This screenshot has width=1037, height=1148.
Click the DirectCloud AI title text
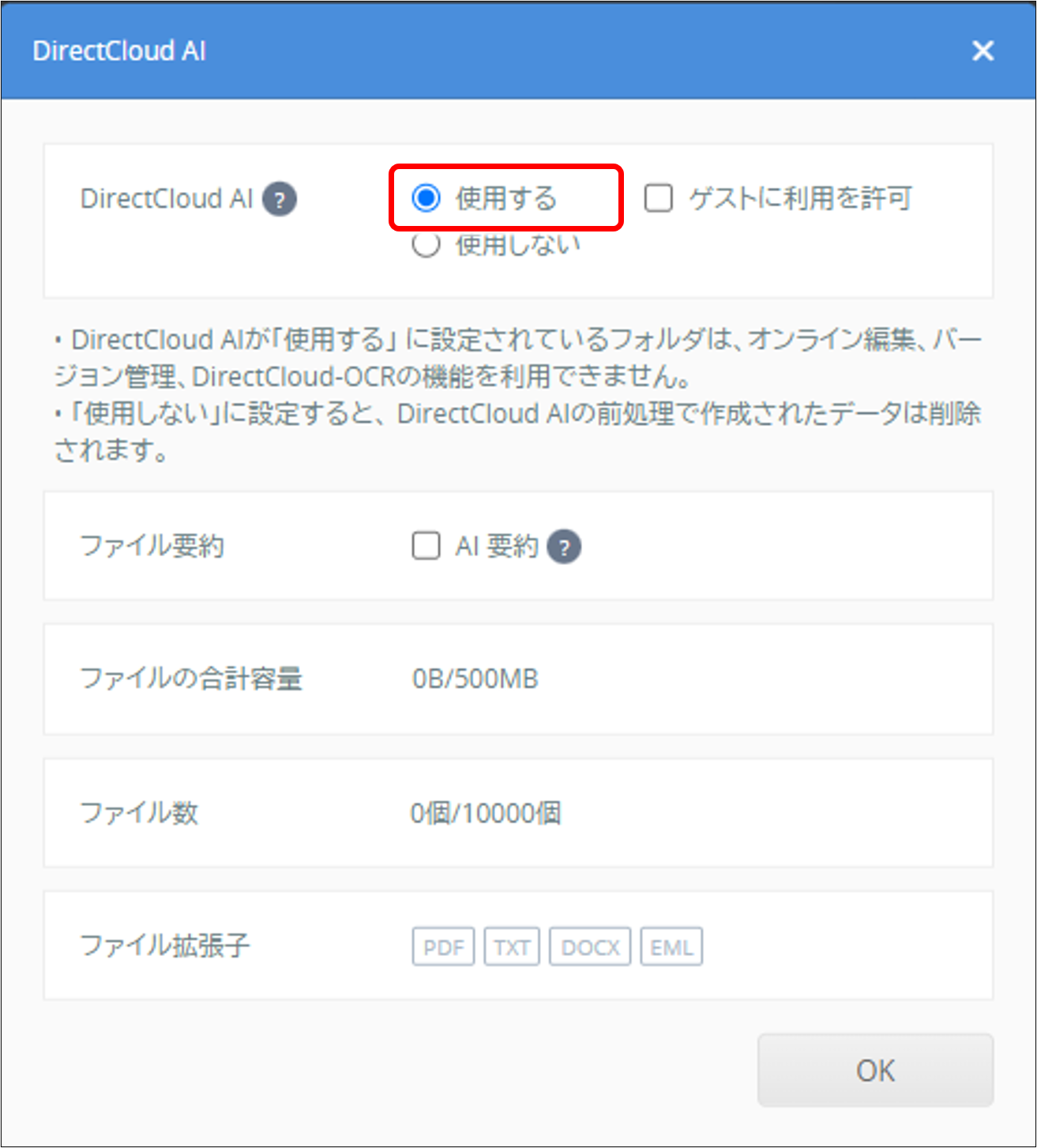point(118,51)
